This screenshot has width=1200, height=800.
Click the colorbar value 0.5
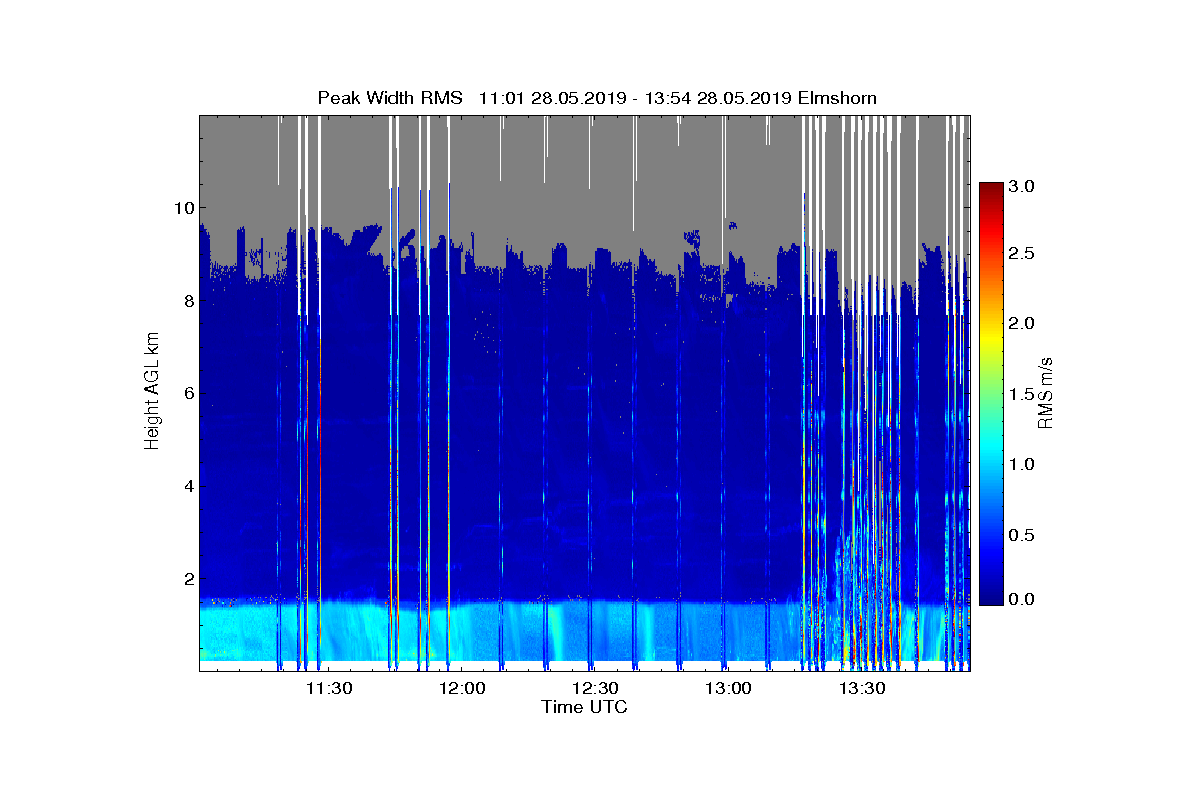click(x=1021, y=535)
